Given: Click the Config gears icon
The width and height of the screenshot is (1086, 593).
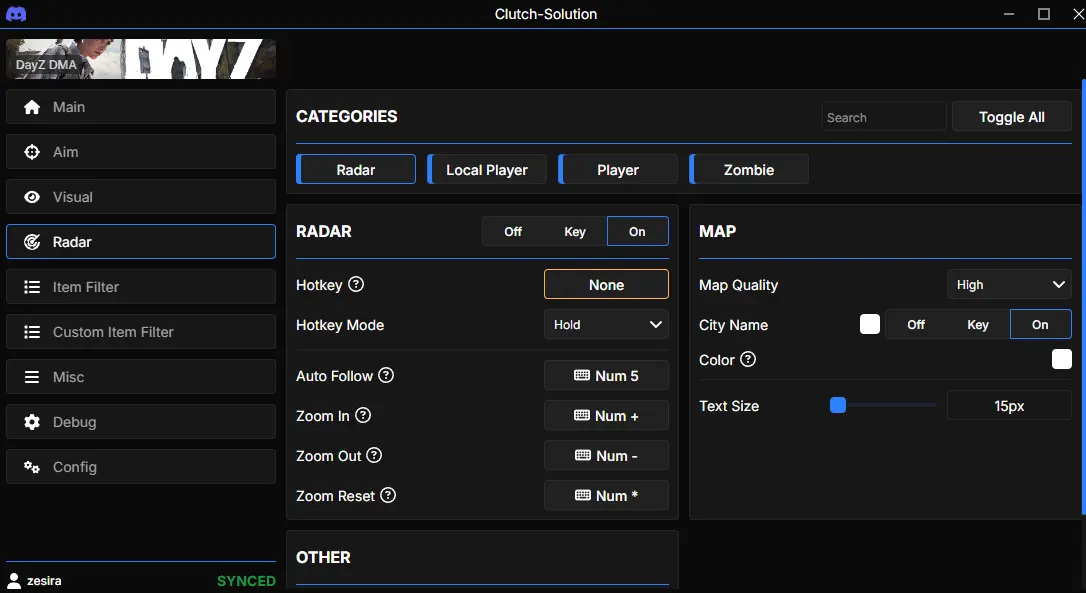Looking at the screenshot, I should (32, 467).
